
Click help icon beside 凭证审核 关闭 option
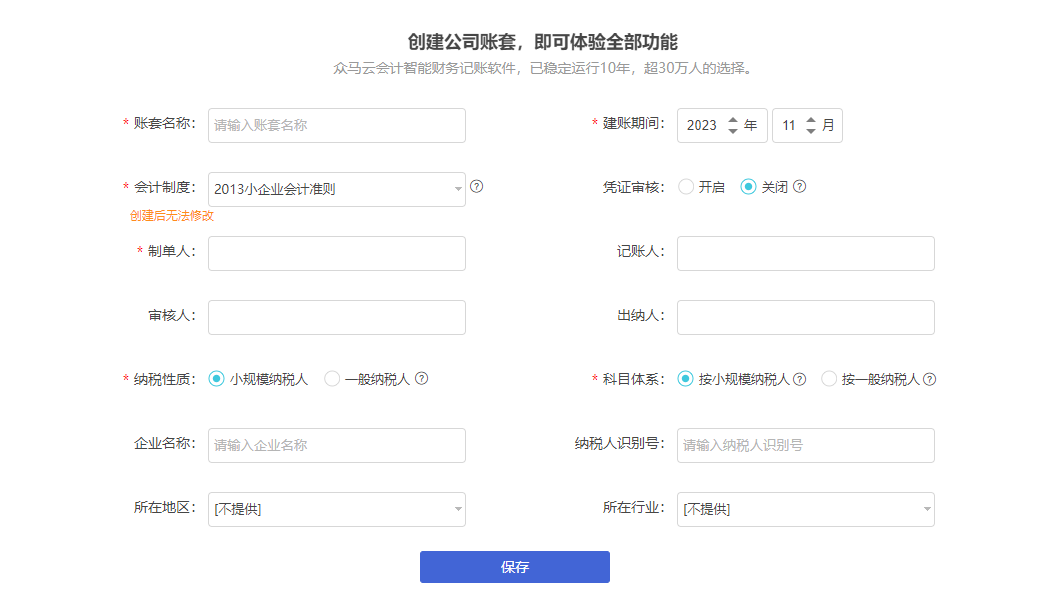800,186
